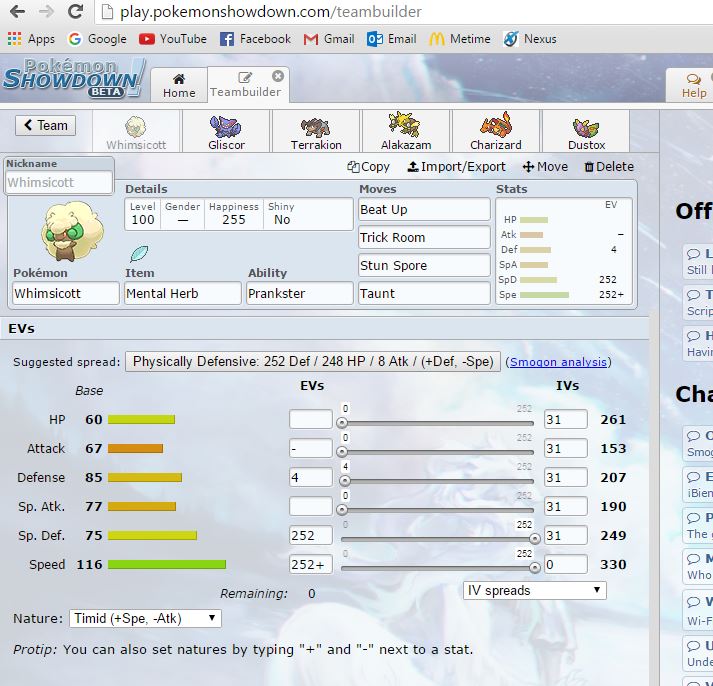713x686 pixels.
Task: Open the Metime bookmark
Action: coord(460,39)
